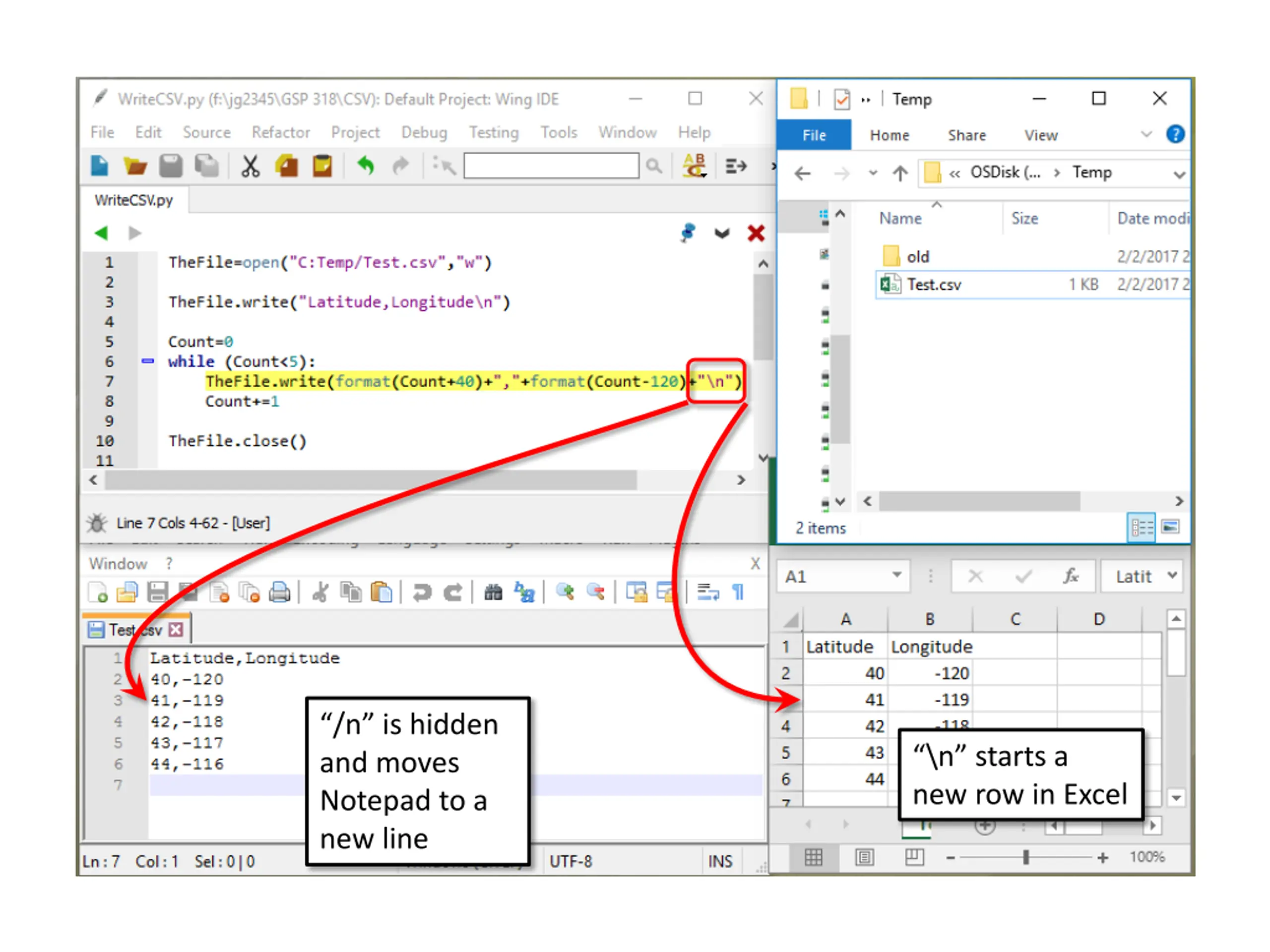This screenshot has width=1270, height=952.
Task: Click the Cut scissors icon in Notepad++
Action: (x=320, y=592)
